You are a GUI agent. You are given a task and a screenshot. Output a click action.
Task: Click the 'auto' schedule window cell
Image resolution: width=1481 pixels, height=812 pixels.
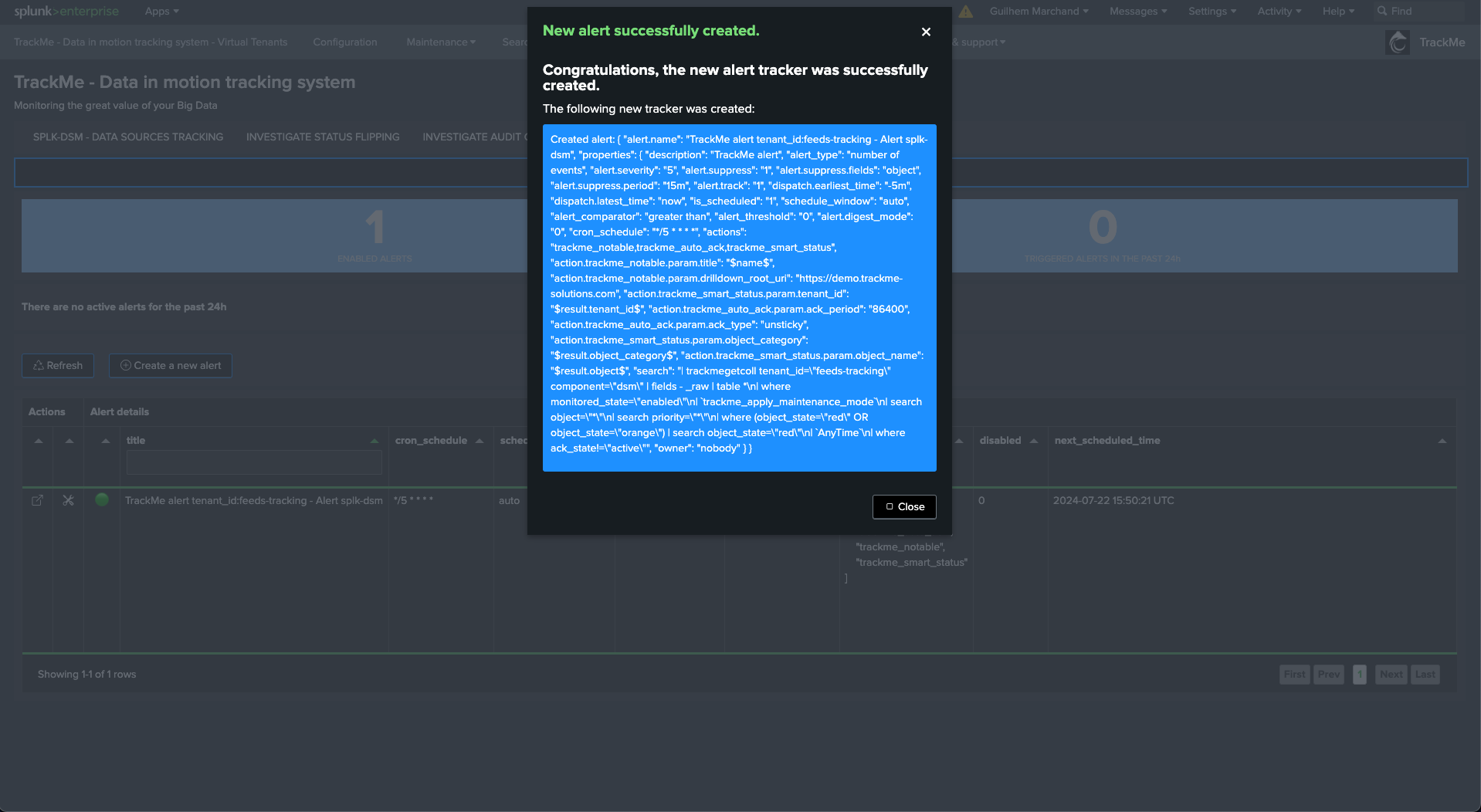point(510,500)
